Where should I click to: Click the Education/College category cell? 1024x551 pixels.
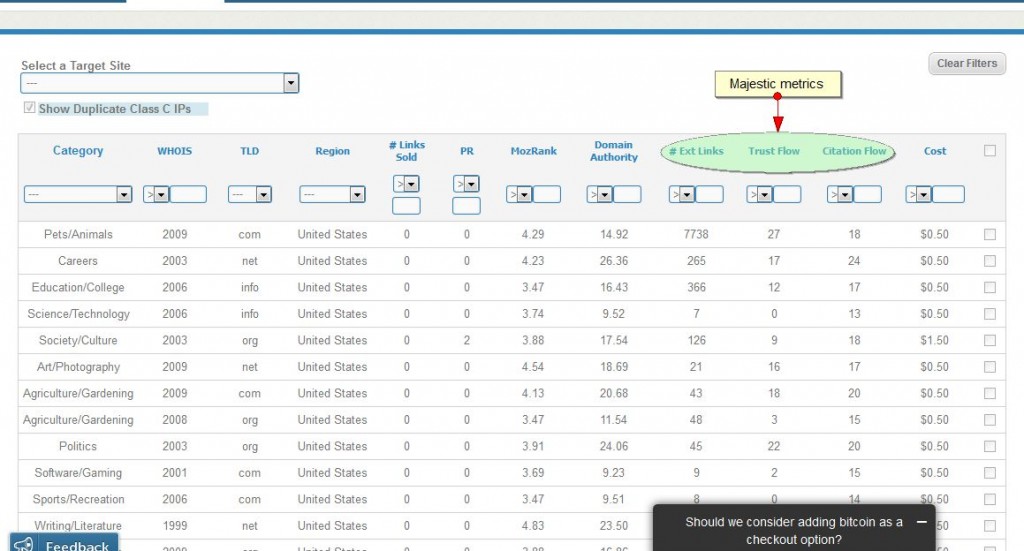click(x=78, y=287)
